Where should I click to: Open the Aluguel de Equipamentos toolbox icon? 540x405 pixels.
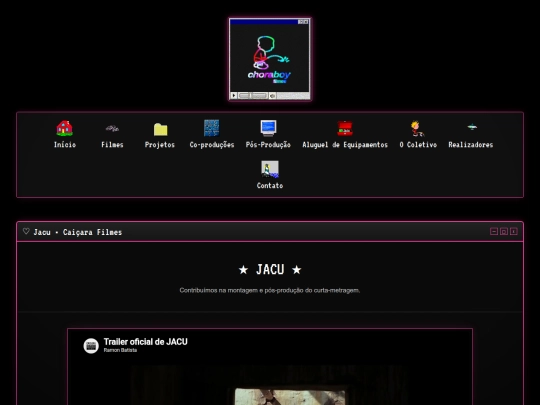[345, 128]
